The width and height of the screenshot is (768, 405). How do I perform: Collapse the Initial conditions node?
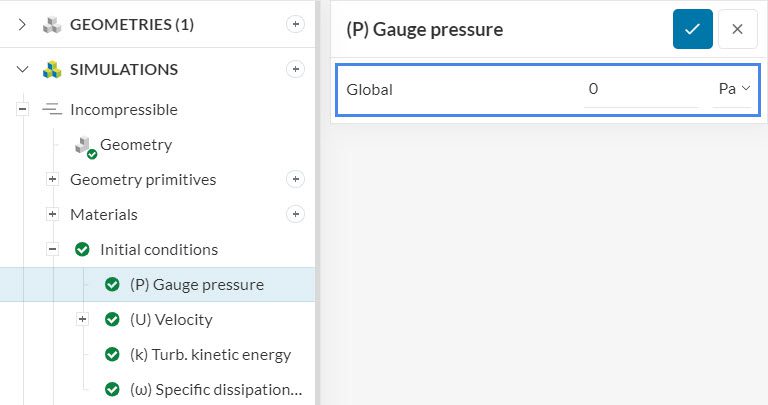pyautogui.click(x=53, y=249)
